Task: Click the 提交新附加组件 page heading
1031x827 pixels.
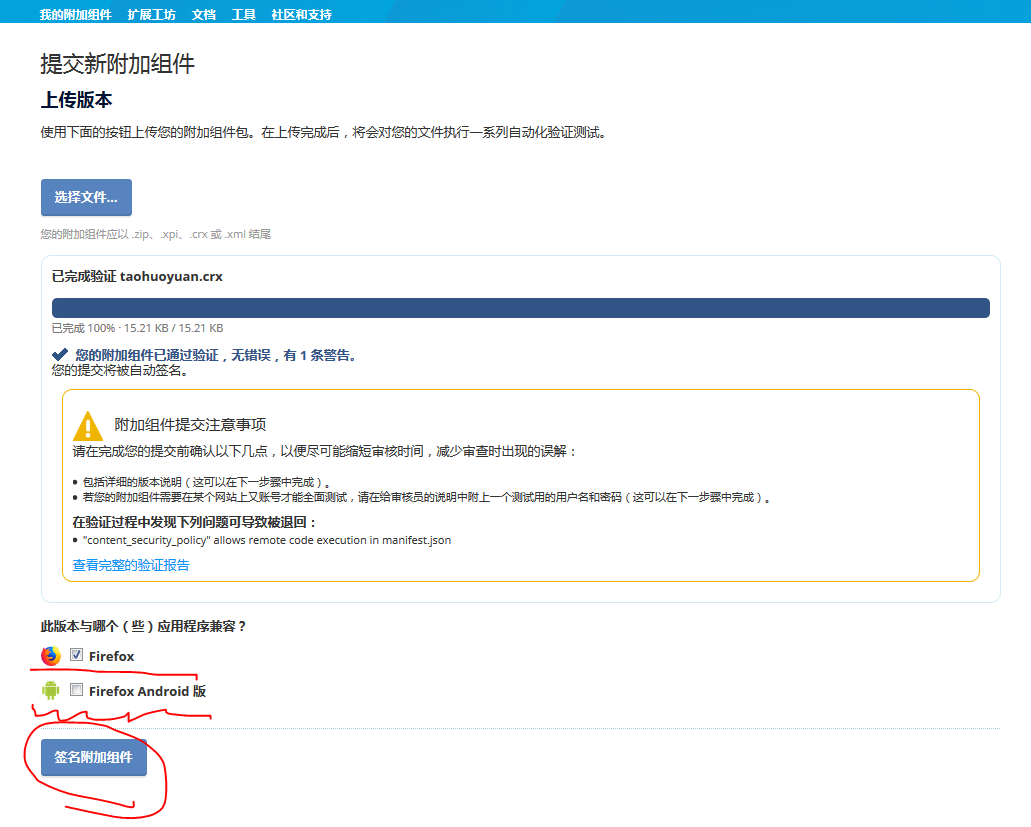Action: tap(117, 65)
